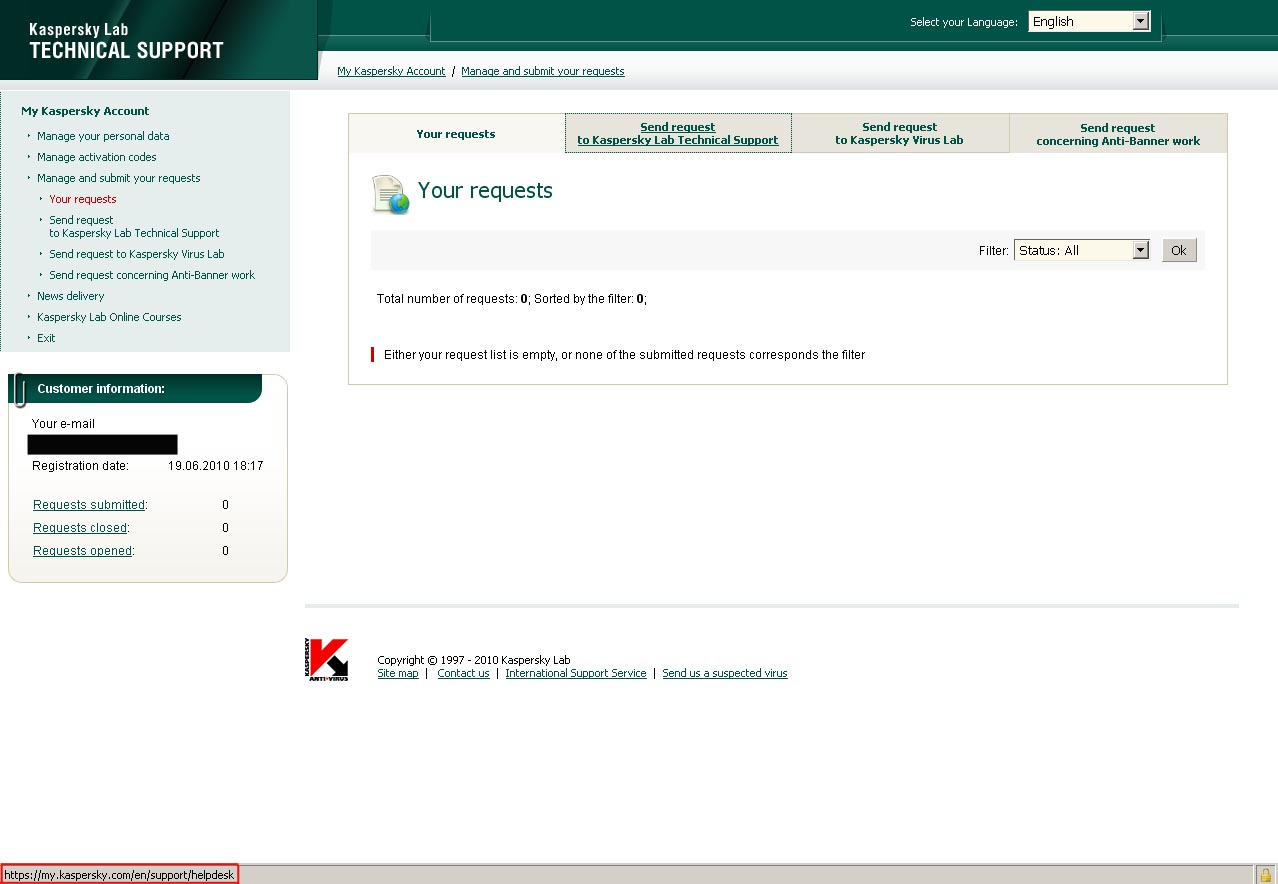Open sidebar Send request to Kaspersky Lab Technical Support
This screenshot has height=884, width=1278.
pos(134,227)
